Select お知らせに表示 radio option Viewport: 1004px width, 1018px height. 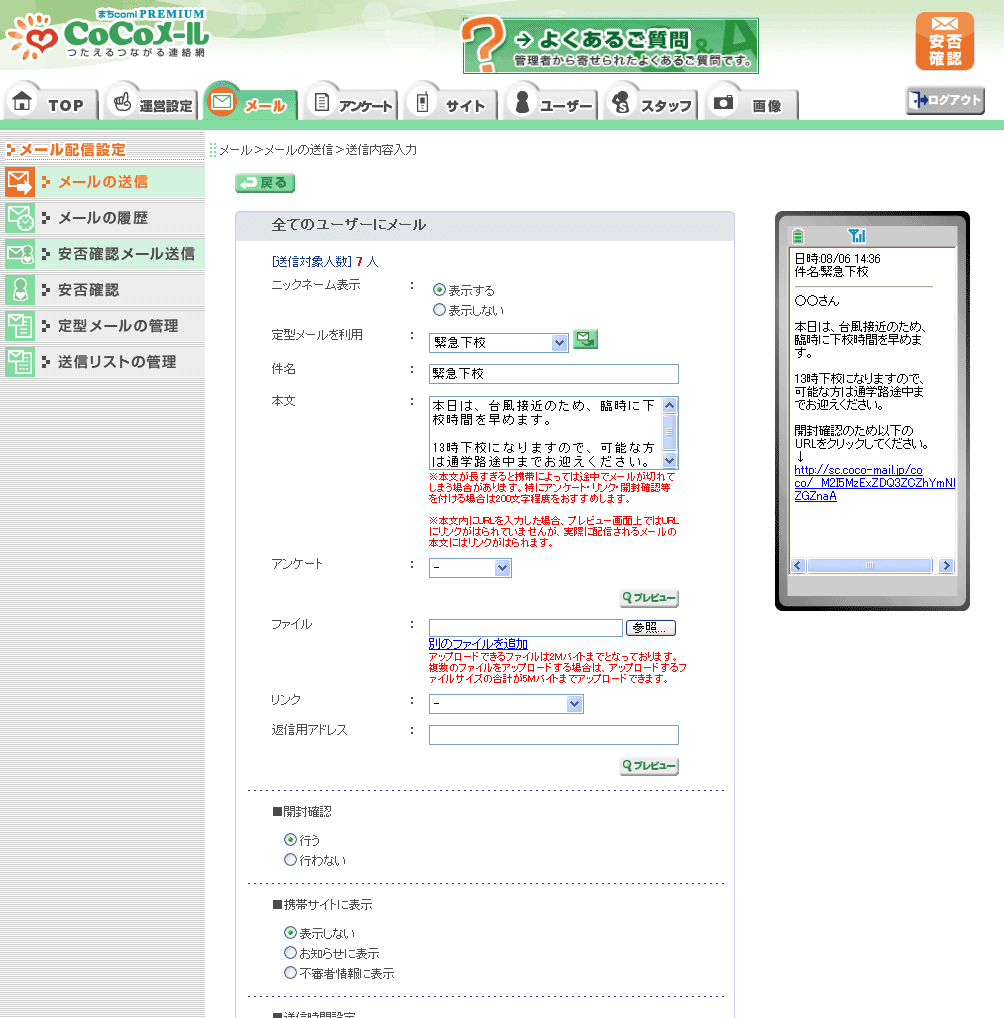coord(291,953)
